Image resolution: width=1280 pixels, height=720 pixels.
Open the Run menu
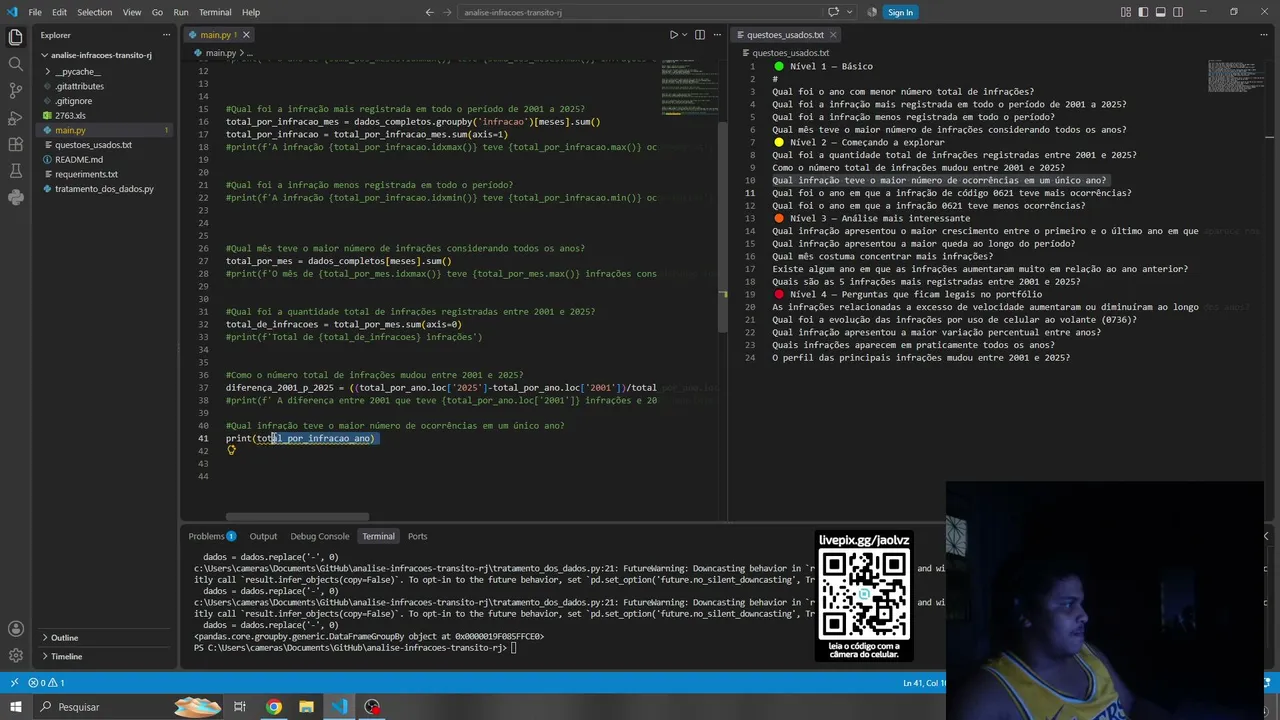point(181,12)
